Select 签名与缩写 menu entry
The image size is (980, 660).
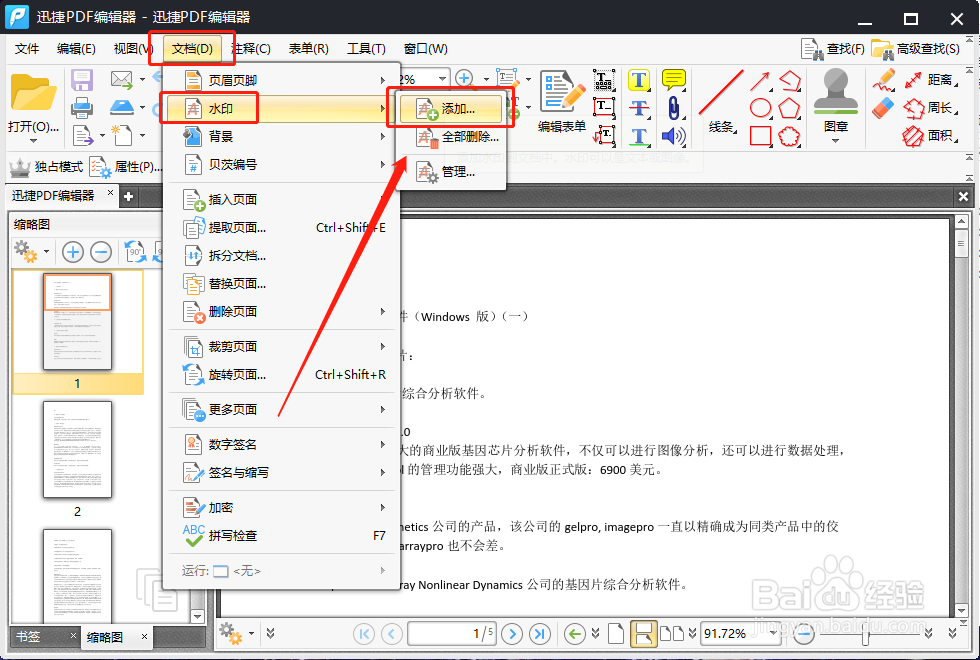(281, 472)
